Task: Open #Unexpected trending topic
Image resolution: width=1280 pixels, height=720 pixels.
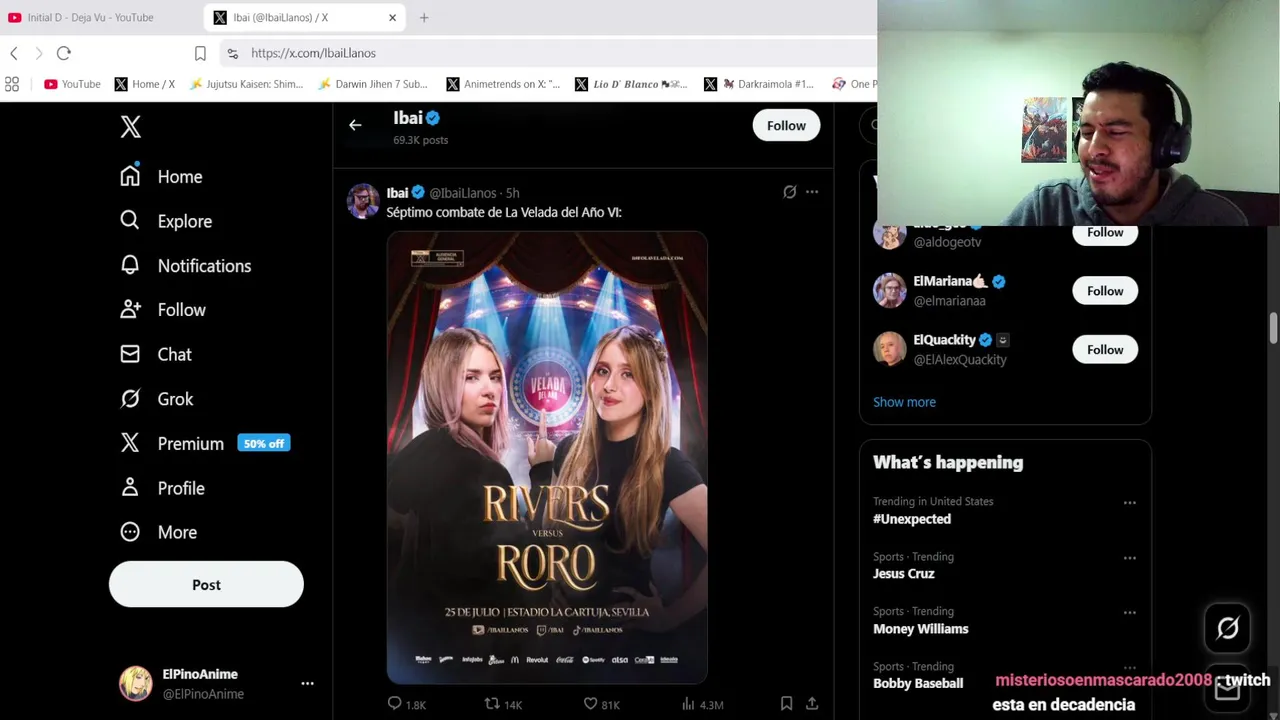Action: coord(912,519)
